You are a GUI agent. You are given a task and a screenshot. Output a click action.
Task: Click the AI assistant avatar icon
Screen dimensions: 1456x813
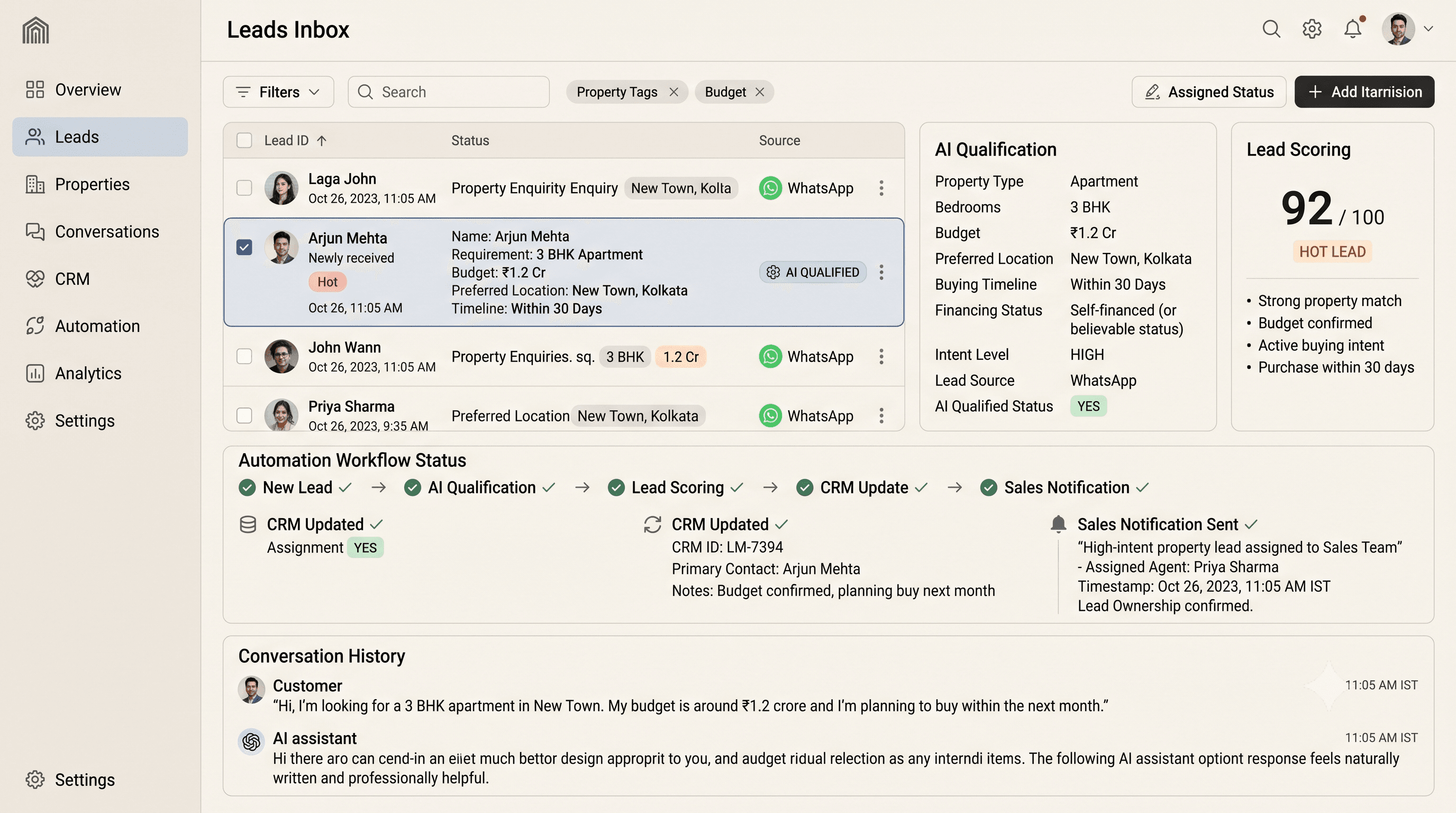pyautogui.click(x=251, y=741)
